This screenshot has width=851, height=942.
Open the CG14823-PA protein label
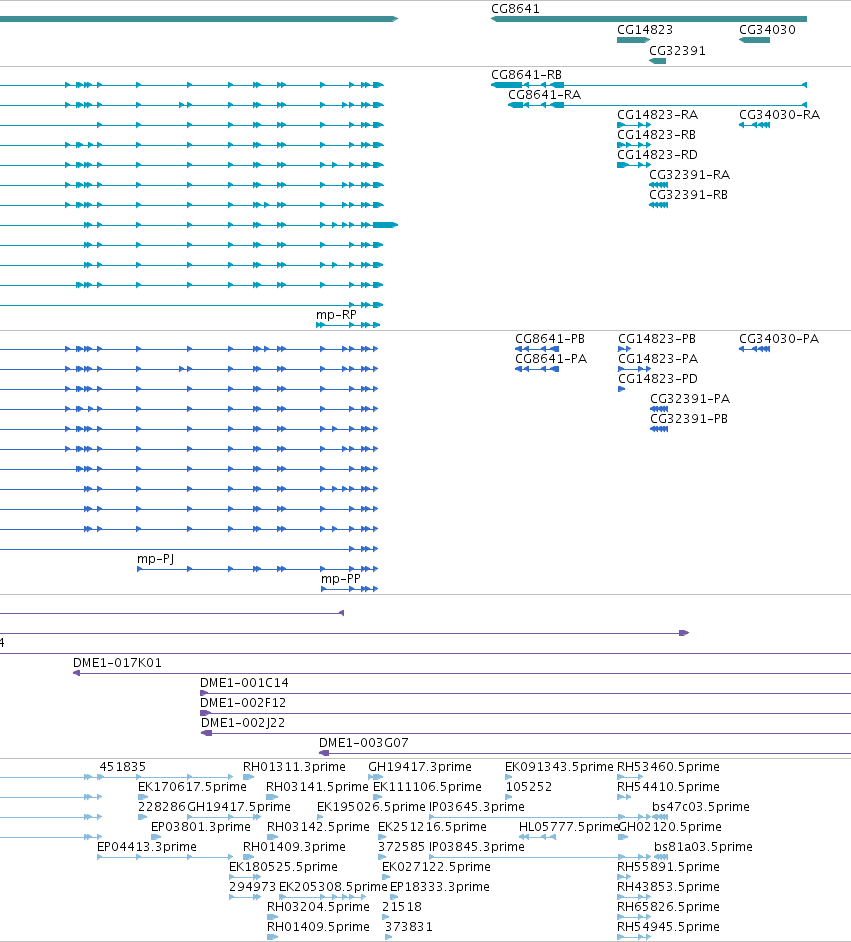(x=658, y=359)
